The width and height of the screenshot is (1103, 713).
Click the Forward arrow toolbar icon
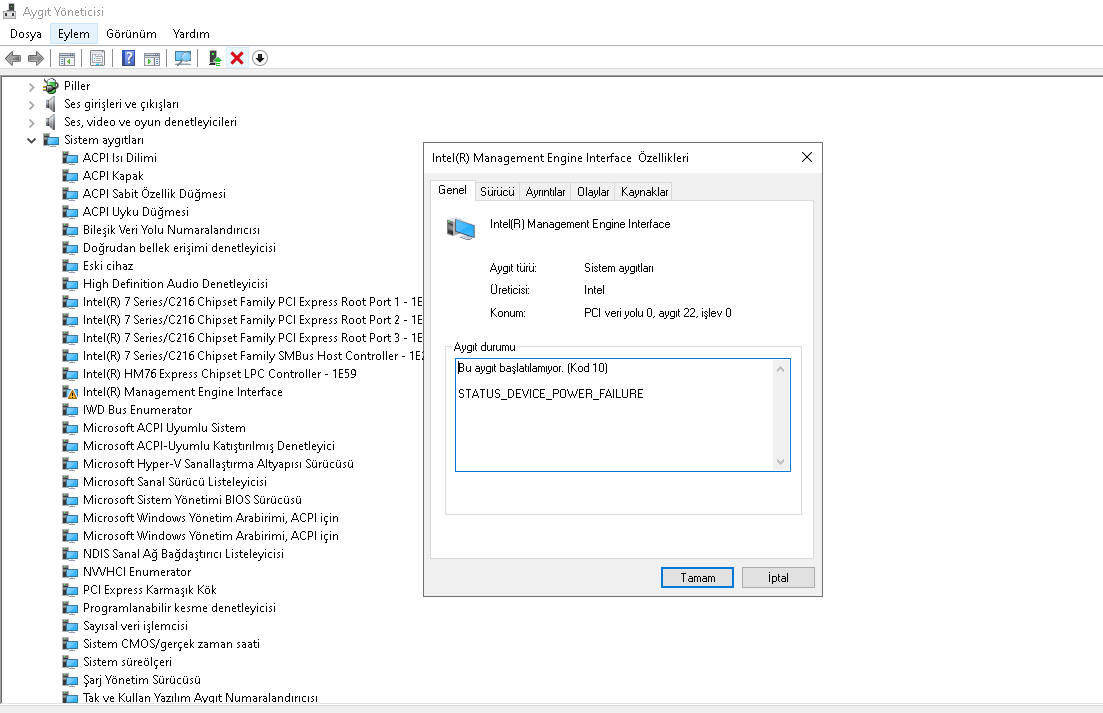(35, 58)
